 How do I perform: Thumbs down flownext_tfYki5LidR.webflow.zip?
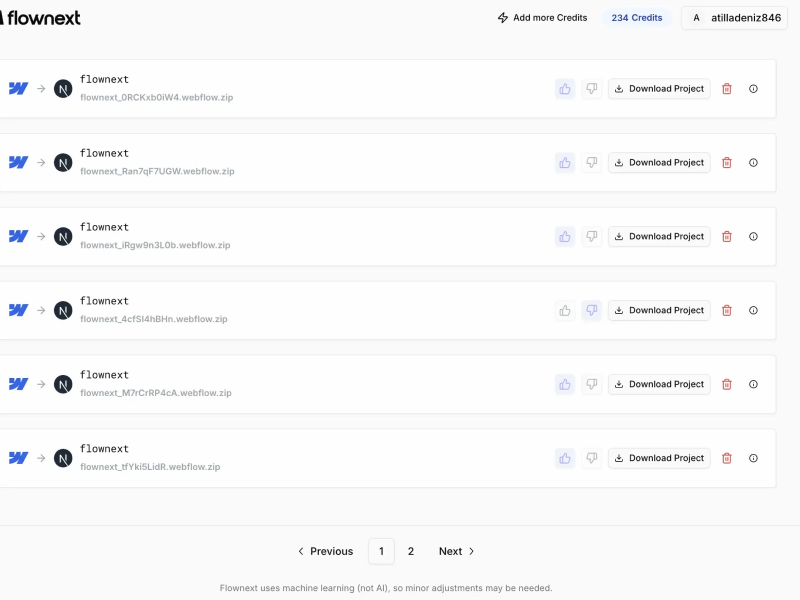pyautogui.click(x=591, y=459)
